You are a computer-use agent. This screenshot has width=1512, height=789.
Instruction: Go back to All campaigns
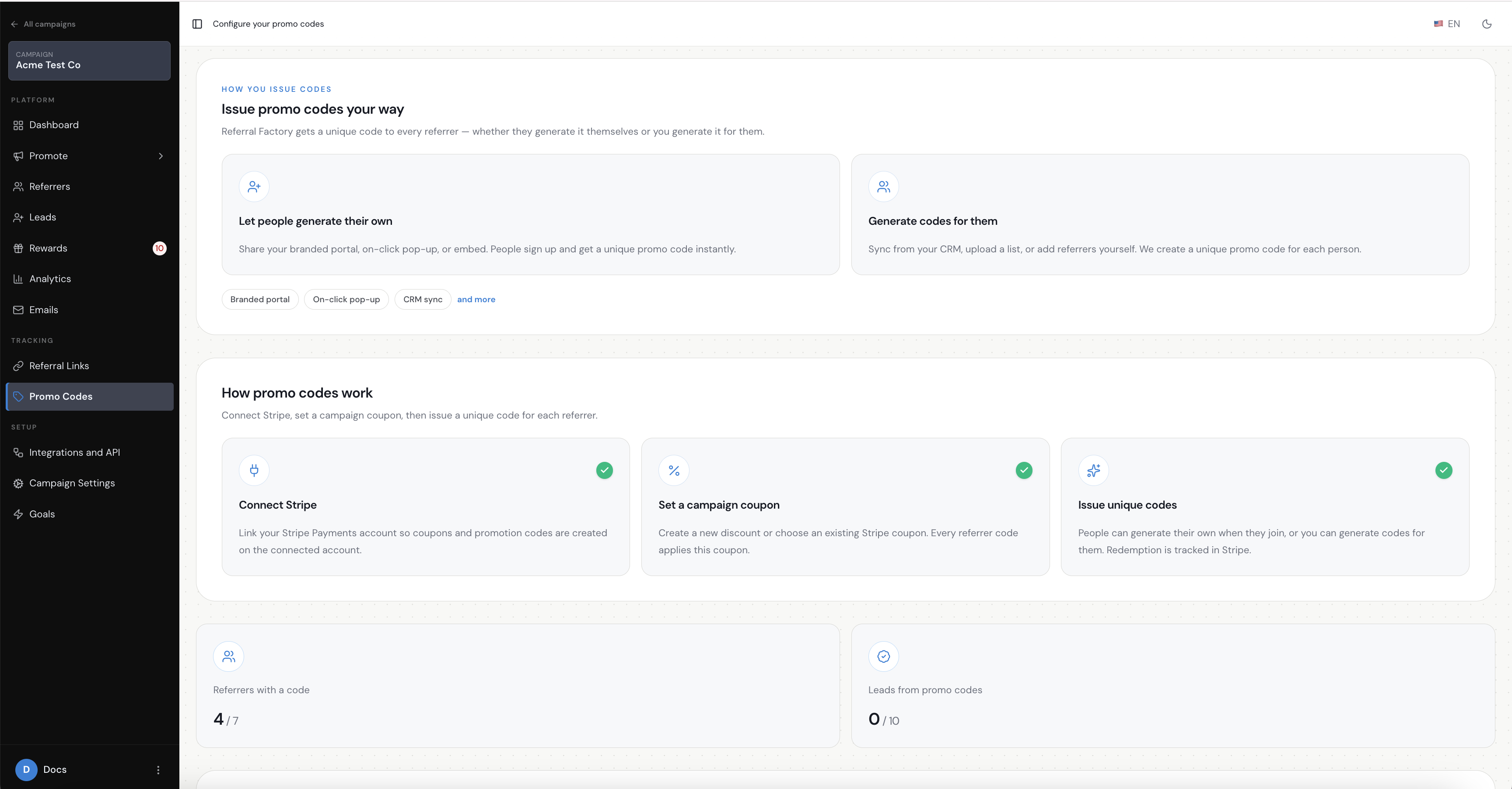pyautogui.click(x=43, y=24)
